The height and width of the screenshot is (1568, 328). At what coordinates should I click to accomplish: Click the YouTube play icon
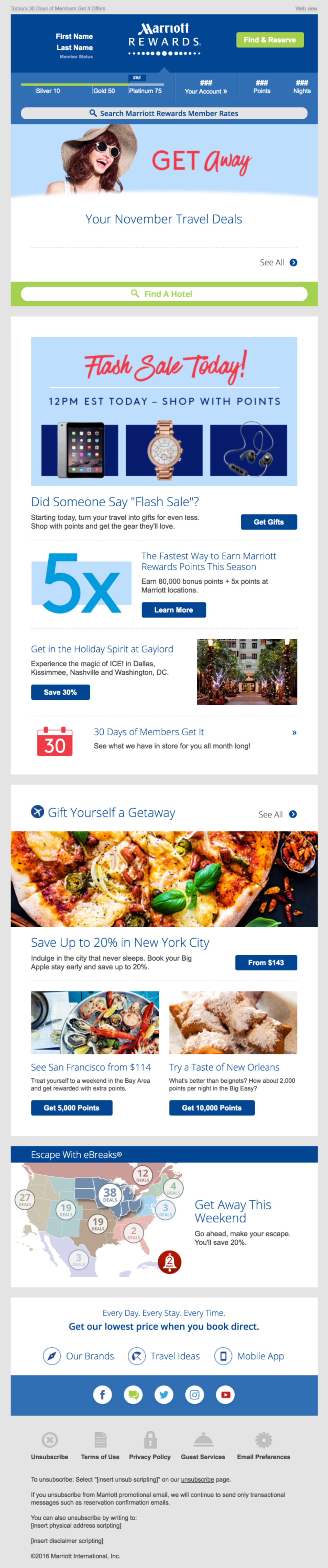[x=226, y=1394]
